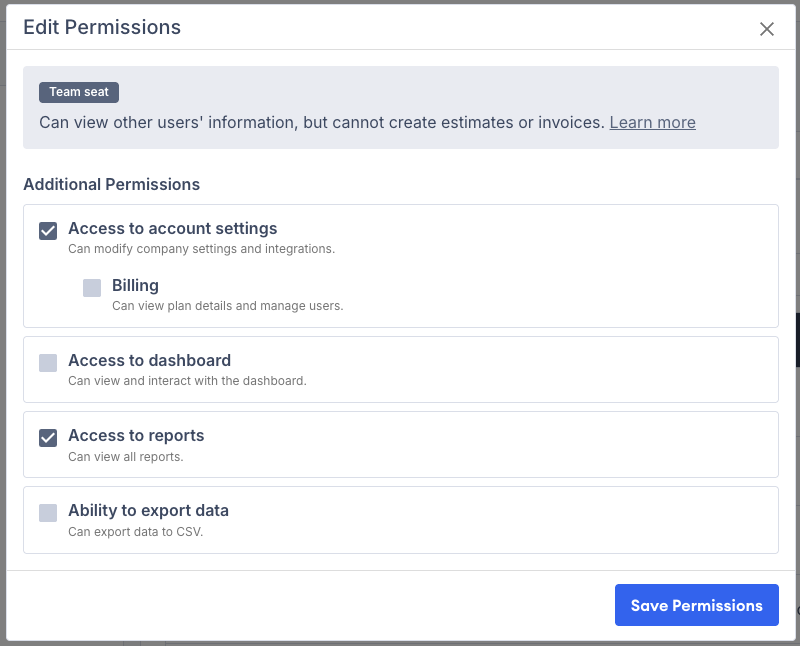Click the Team seat badge

click(79, 92)
